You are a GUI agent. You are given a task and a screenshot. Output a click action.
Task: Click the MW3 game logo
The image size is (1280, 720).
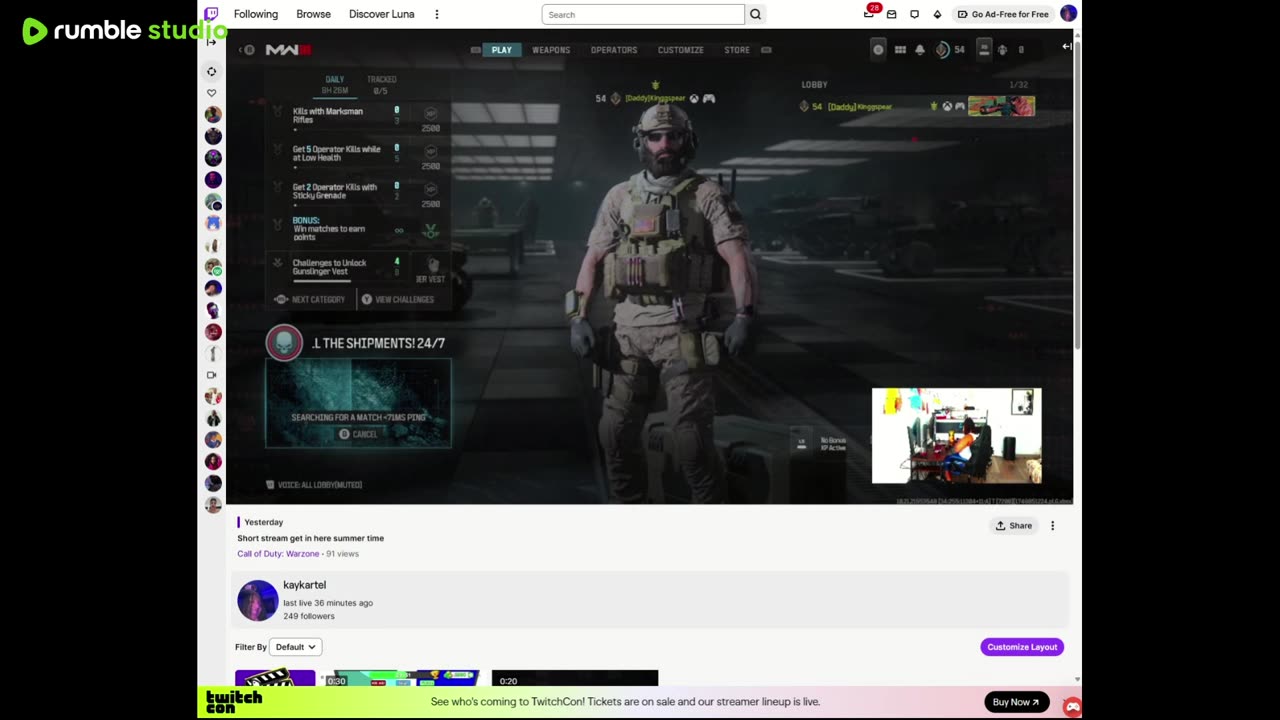coord(288,50)
